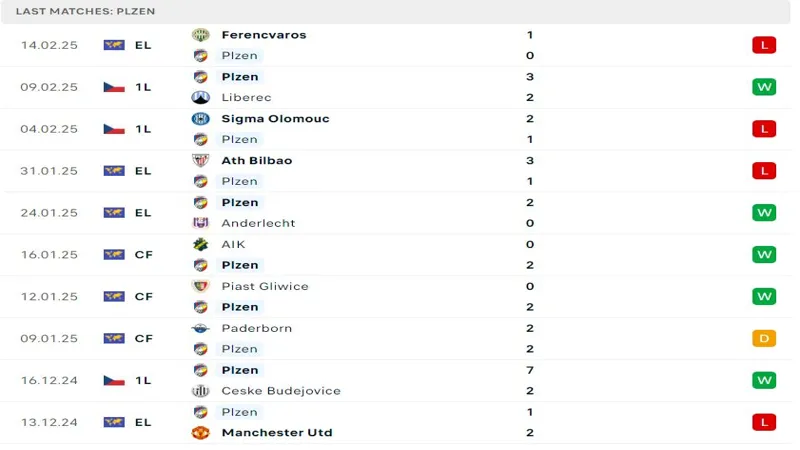This screenshot has height=450, width=800.
Task: Click the Manchester Utd red crest
Action: 201,433
